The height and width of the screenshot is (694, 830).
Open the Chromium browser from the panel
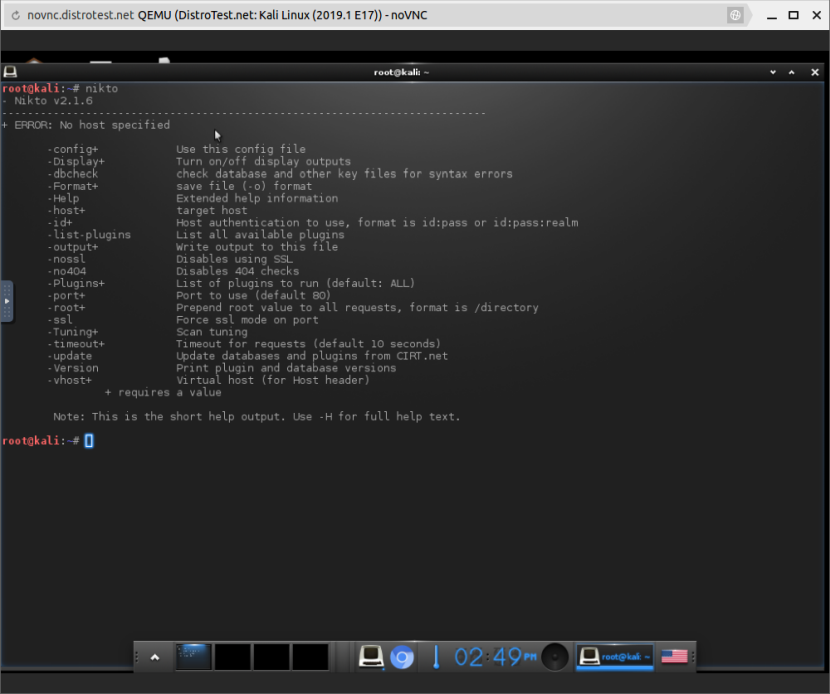tap(402, 657)
